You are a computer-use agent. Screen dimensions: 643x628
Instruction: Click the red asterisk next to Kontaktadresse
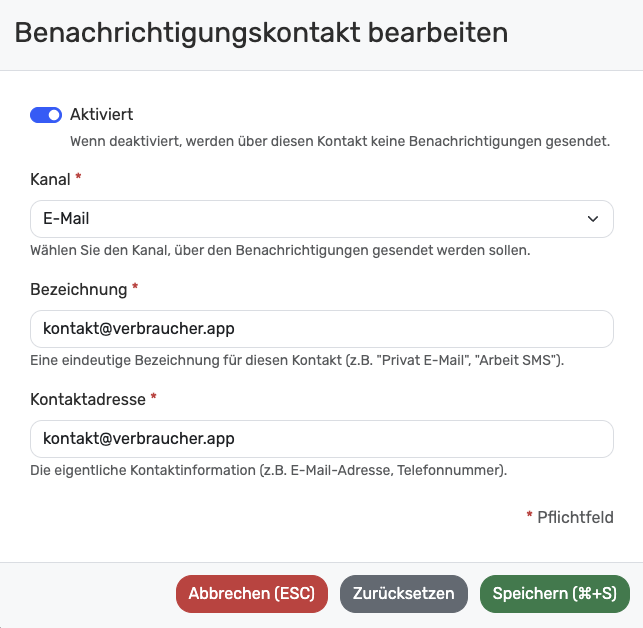(154, 398)
